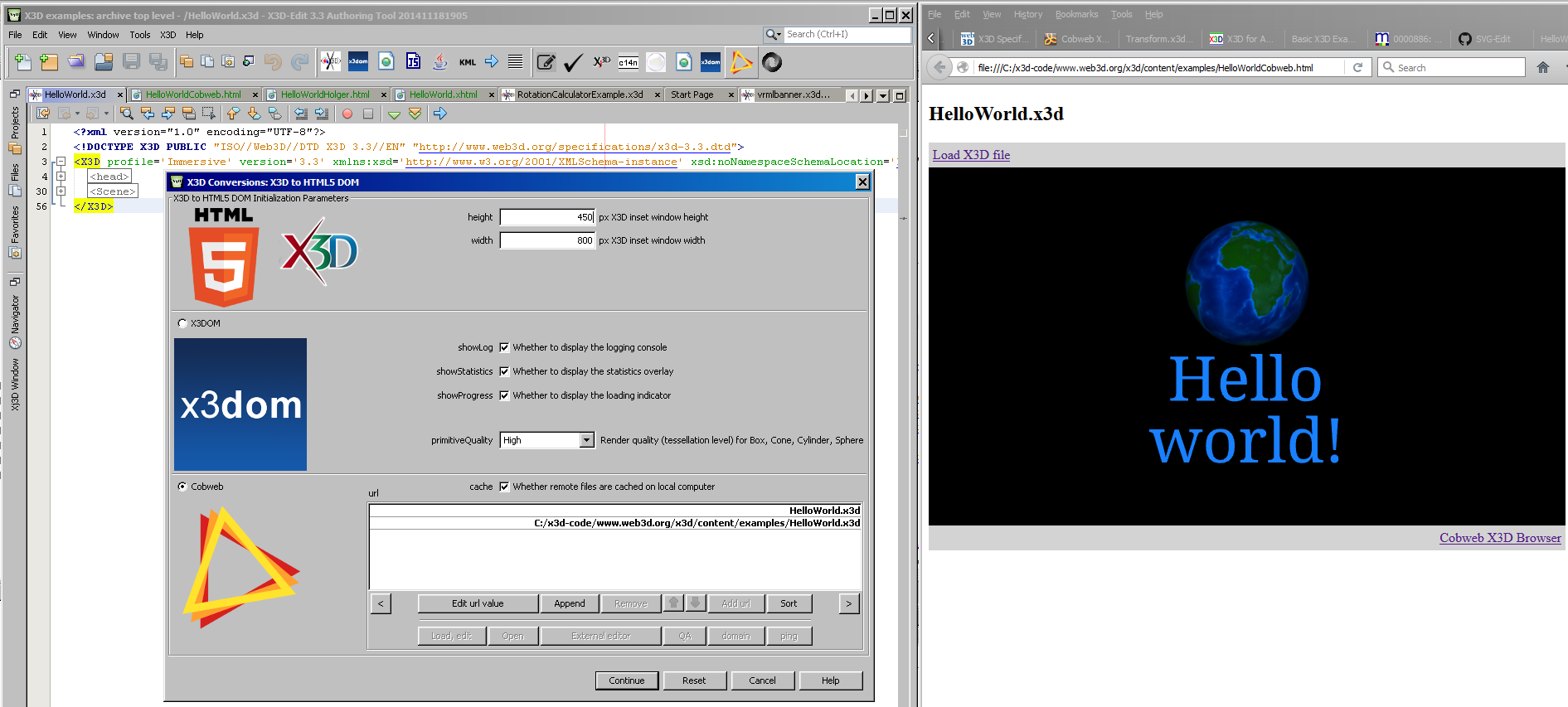Click the Cancel button in the dialog
Viewport: 1568px width, 707px height.
763,680
